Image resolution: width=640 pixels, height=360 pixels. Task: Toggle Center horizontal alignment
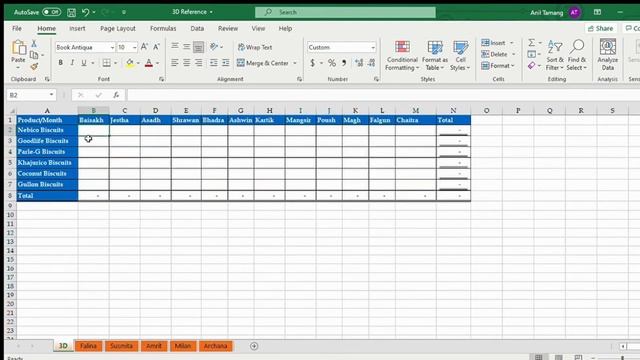tap(187, 63)
